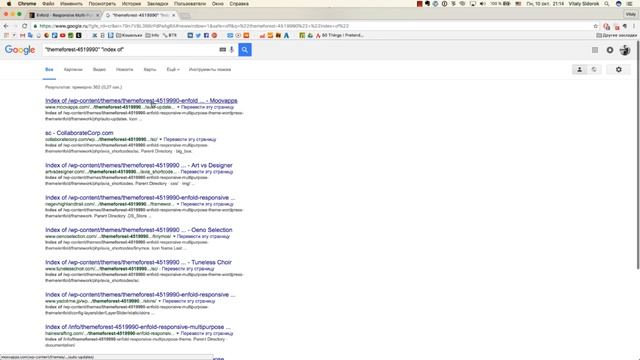Open the Файл menu

(48, 4)
